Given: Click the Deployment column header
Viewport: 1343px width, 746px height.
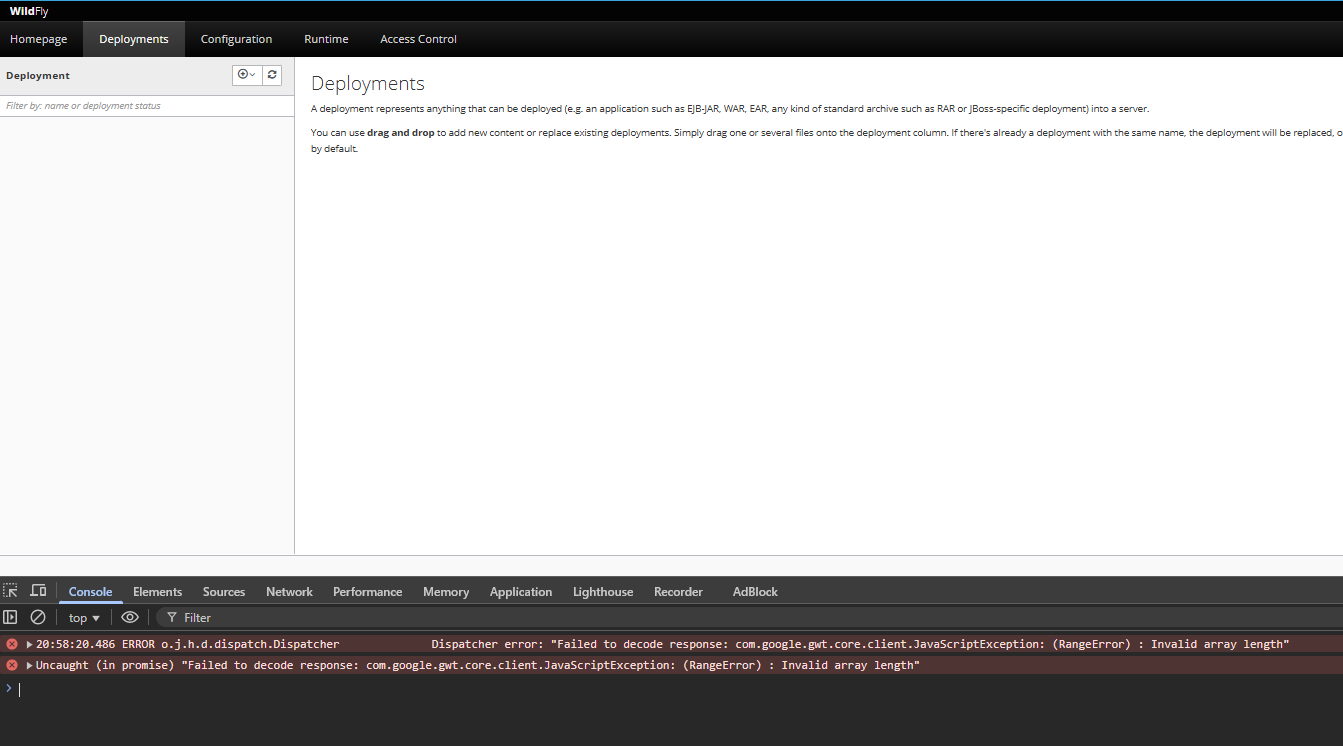Looking at the screenshot, I should tap(38, 75).
